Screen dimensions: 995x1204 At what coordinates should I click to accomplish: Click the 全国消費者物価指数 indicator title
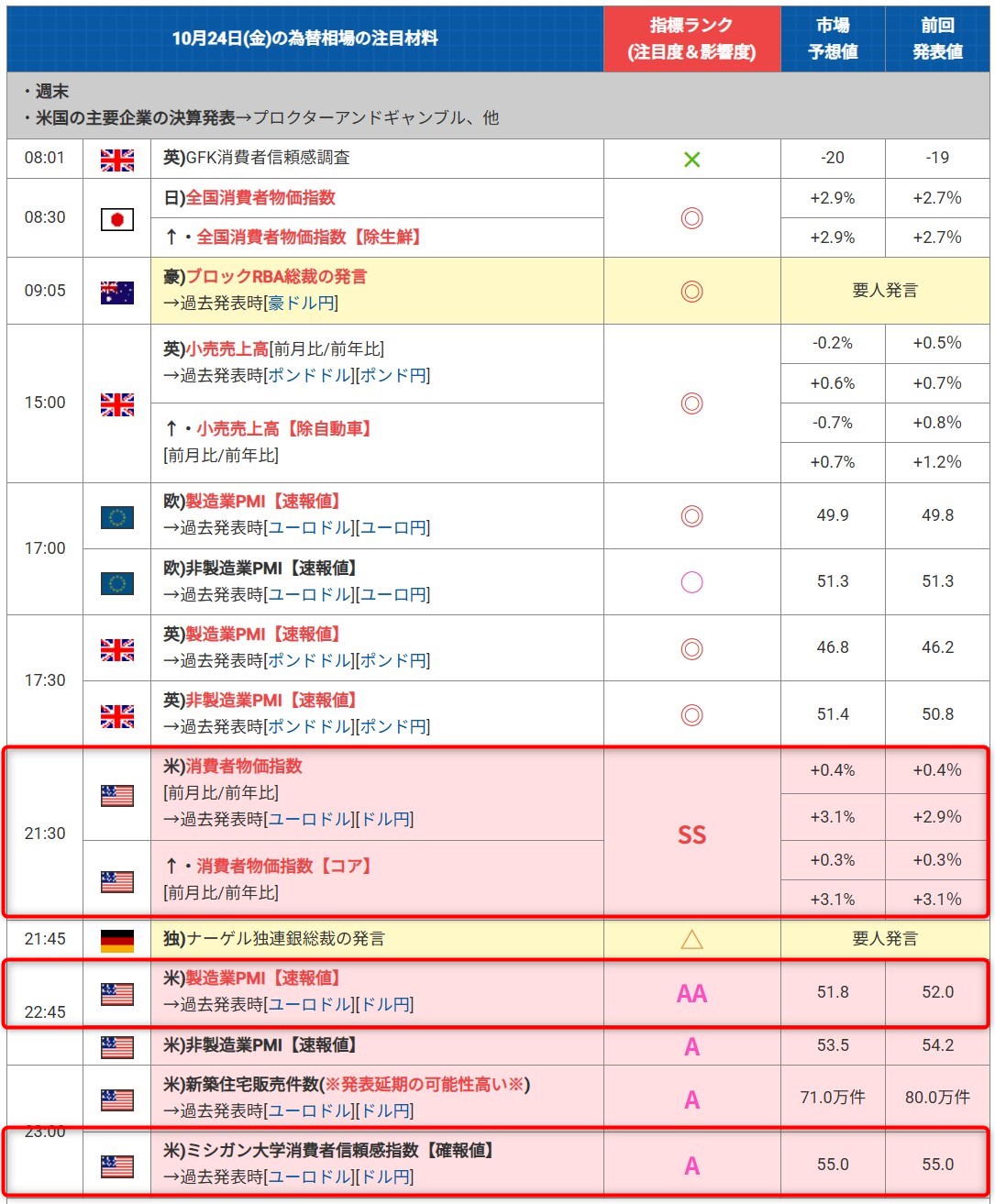260,198
